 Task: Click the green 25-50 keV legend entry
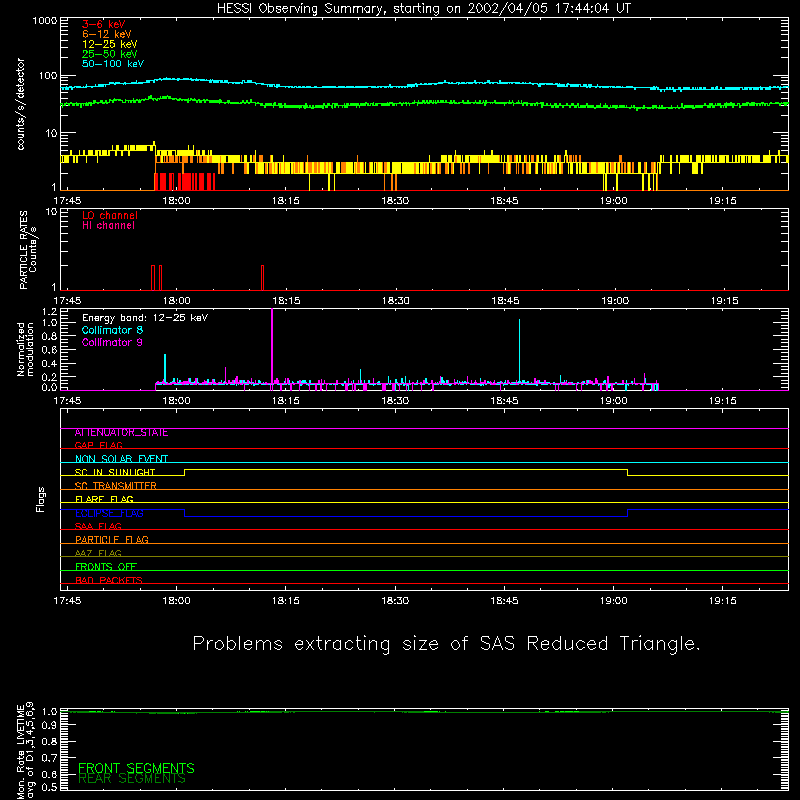click(110, 54)
